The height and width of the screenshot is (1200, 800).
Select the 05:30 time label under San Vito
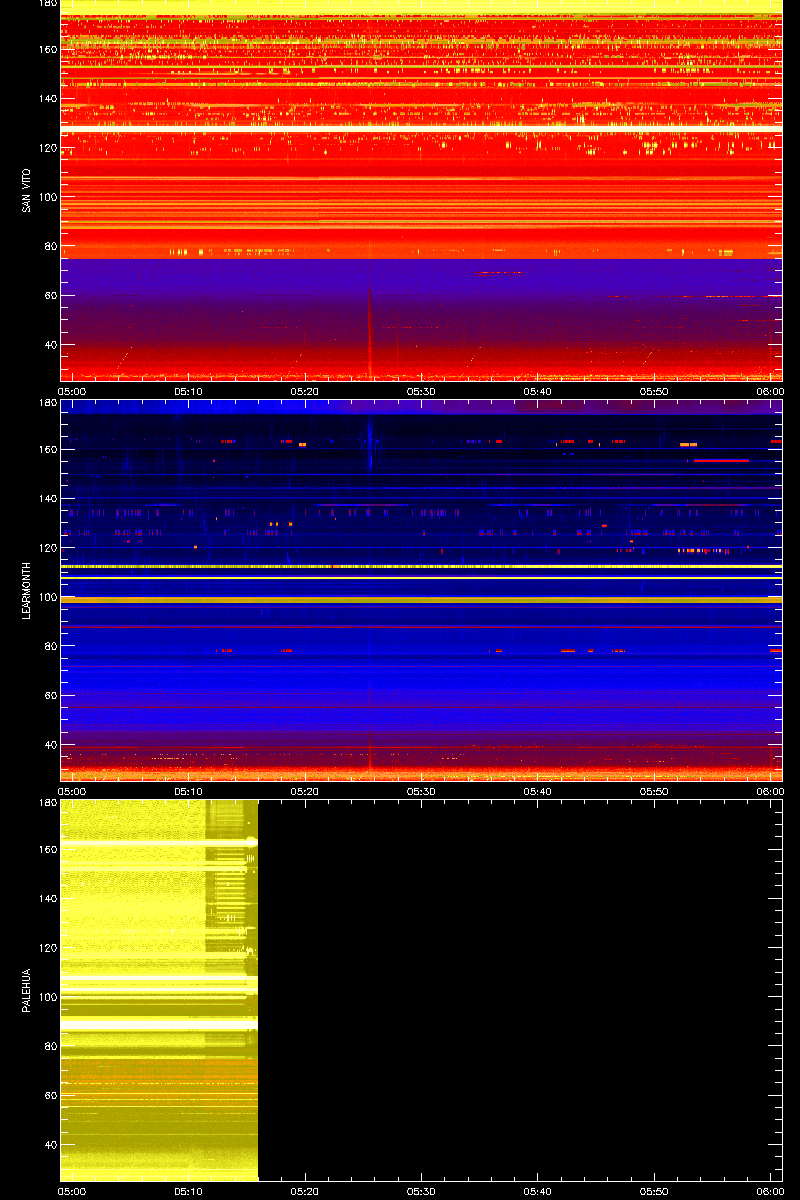point(422,391)
